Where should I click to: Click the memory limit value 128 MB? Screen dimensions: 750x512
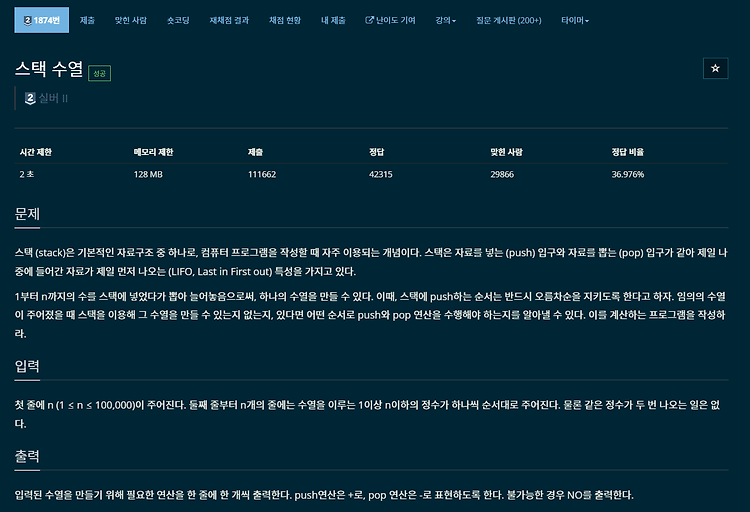(148, 174)
